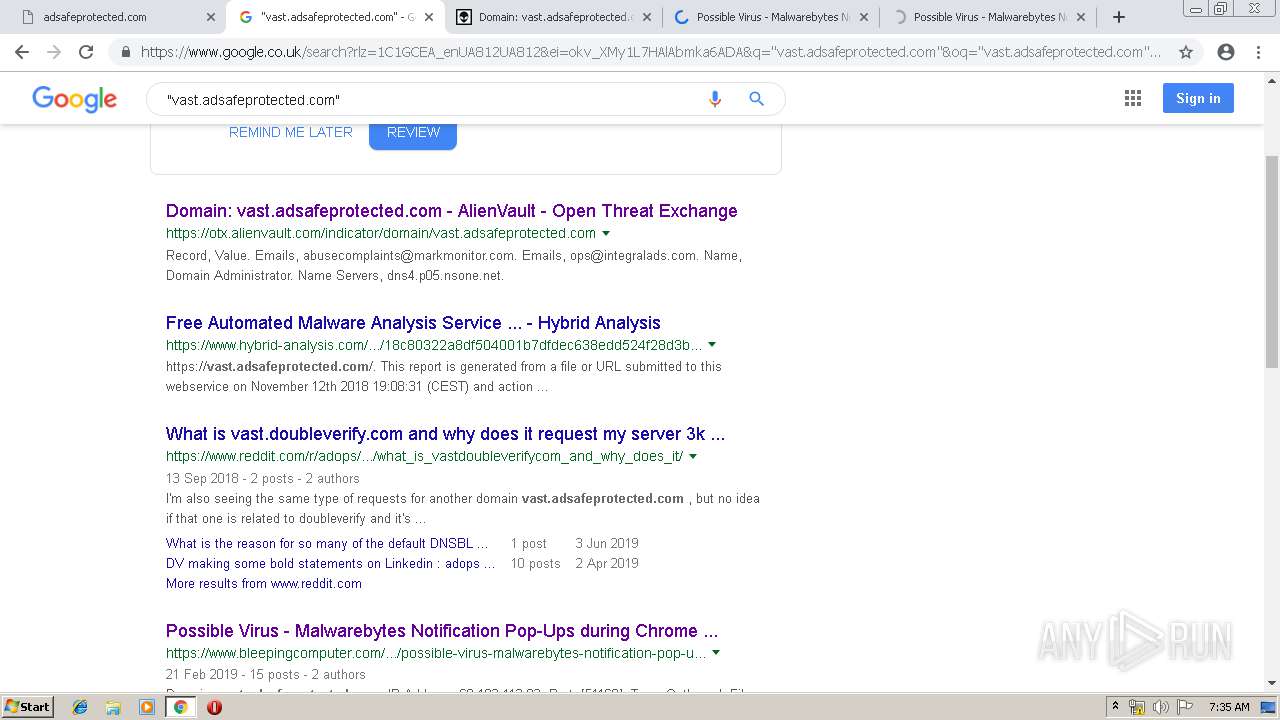Open the media player taskbar icon
The width and height of the screenshot is (1280, 720).
click(147, 707)
